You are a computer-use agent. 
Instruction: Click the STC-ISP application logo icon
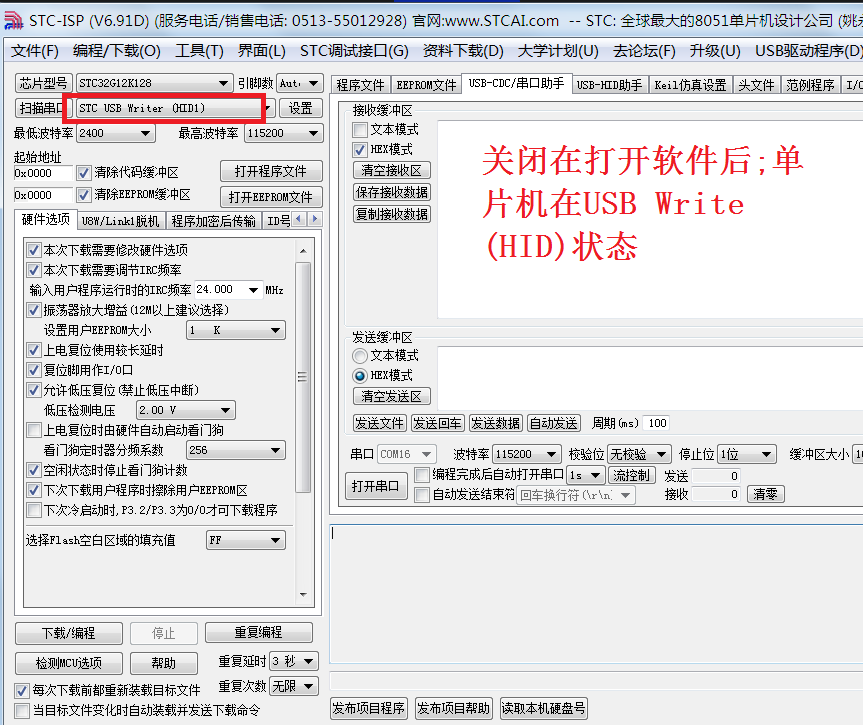coord(13,20)
